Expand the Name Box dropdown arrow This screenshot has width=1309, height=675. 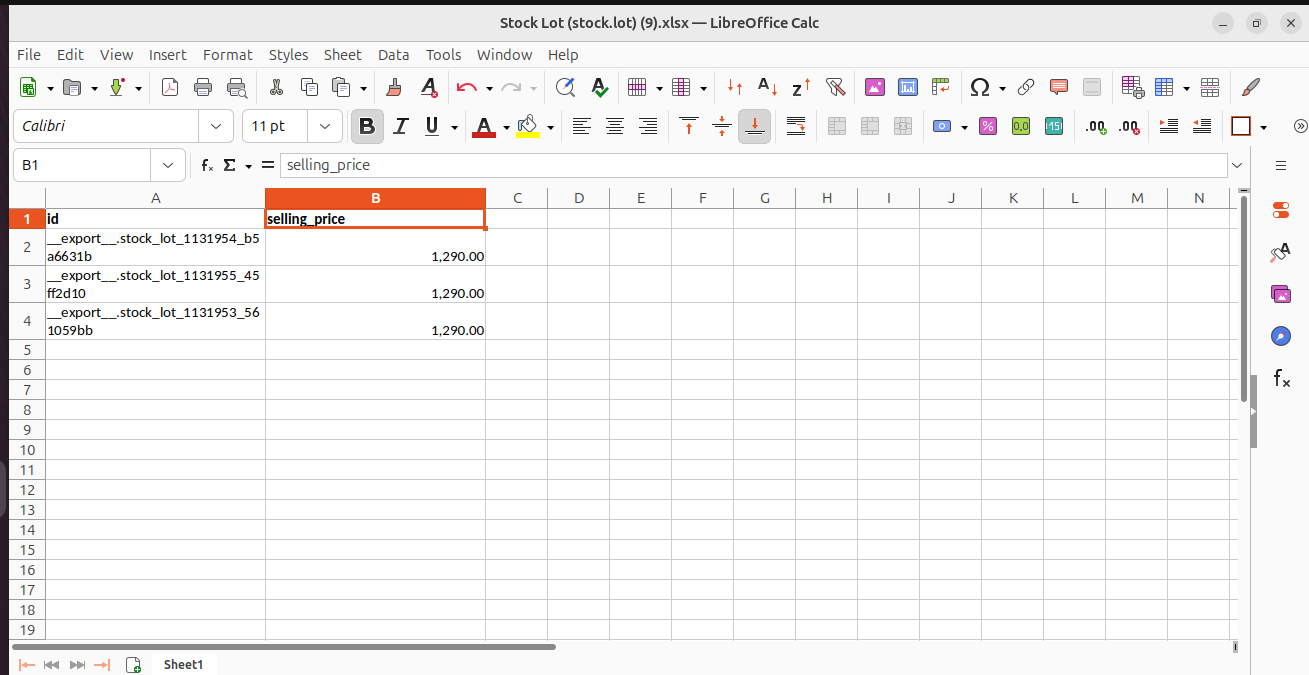(x=167, y=165)
